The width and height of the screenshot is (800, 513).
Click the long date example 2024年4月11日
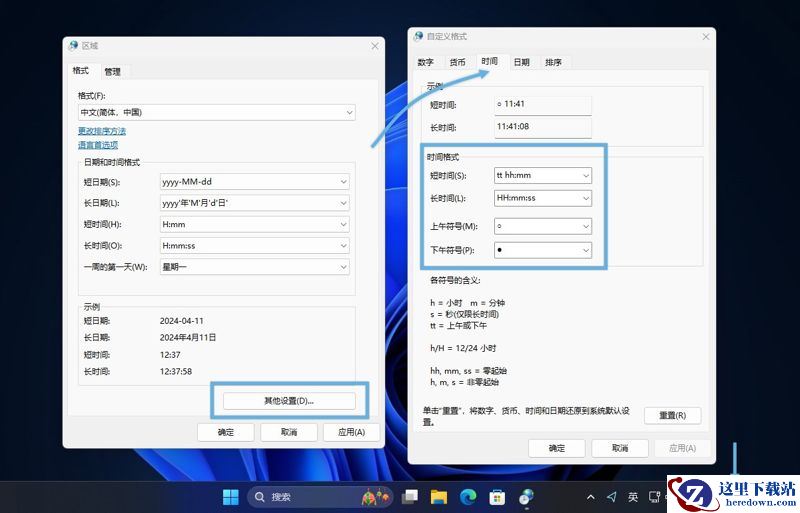point(188,337)
